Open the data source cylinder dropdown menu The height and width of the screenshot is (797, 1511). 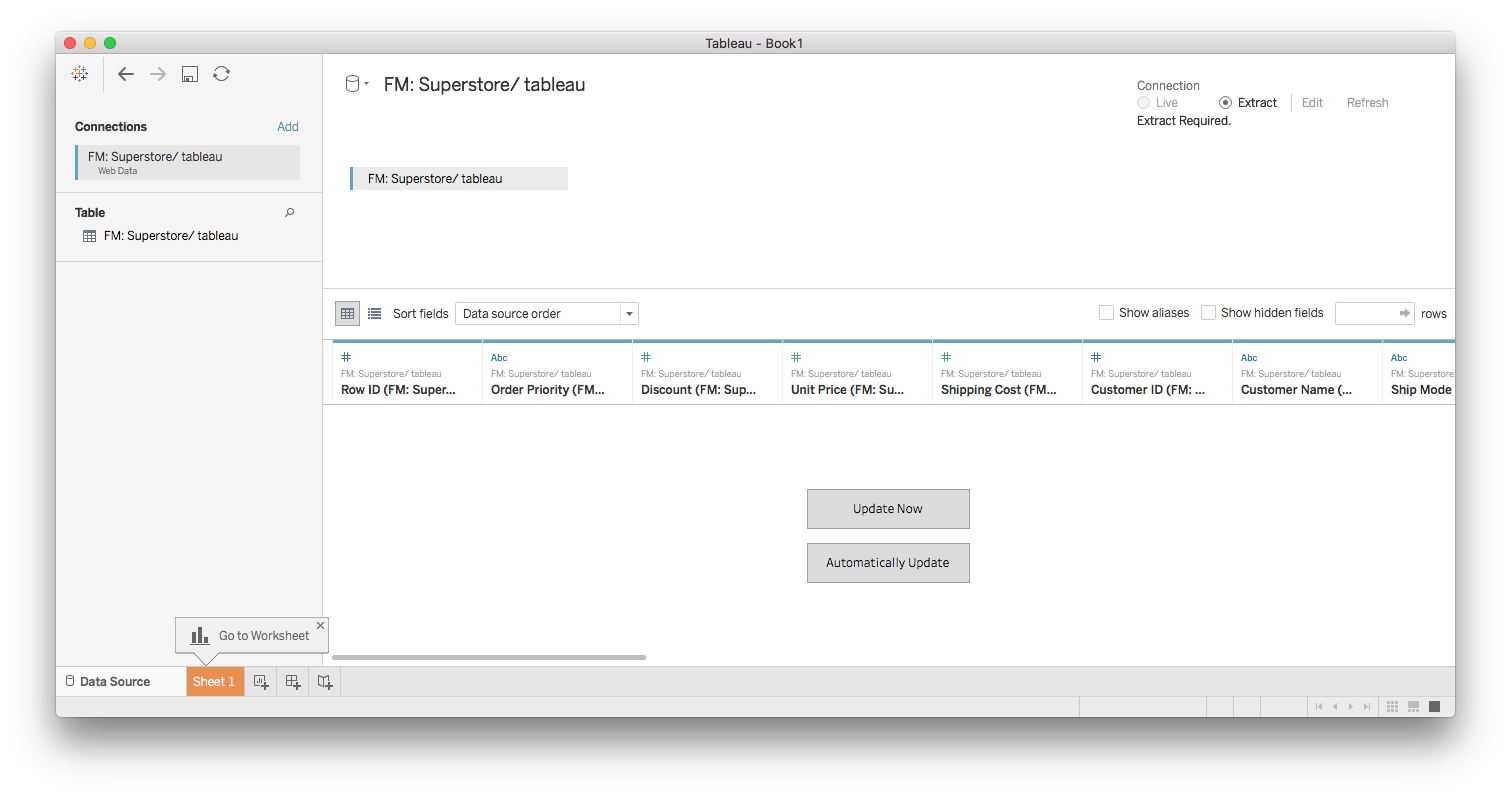pyautogui.click(x=356, y=85)
